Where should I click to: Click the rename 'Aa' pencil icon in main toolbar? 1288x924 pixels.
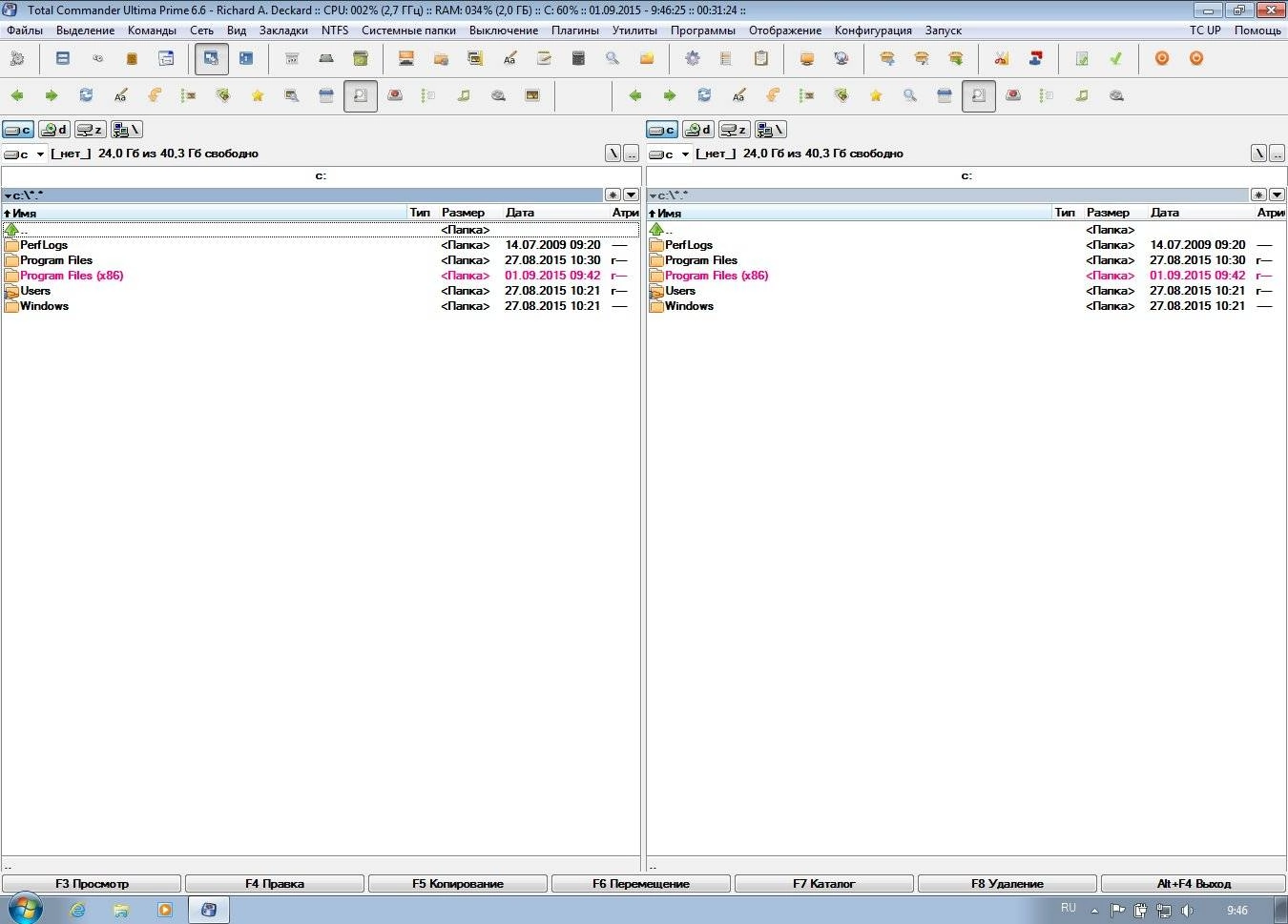pos(509,59)
